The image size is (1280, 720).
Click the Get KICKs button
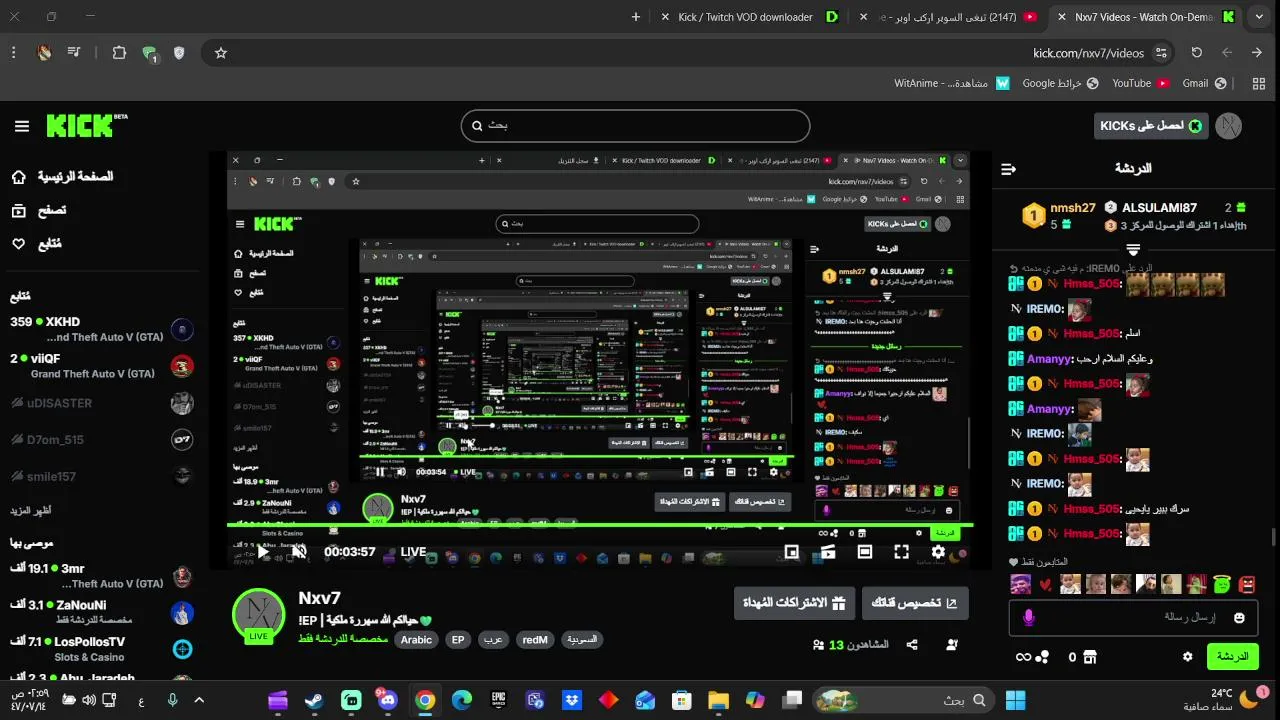coord(1152,126)
